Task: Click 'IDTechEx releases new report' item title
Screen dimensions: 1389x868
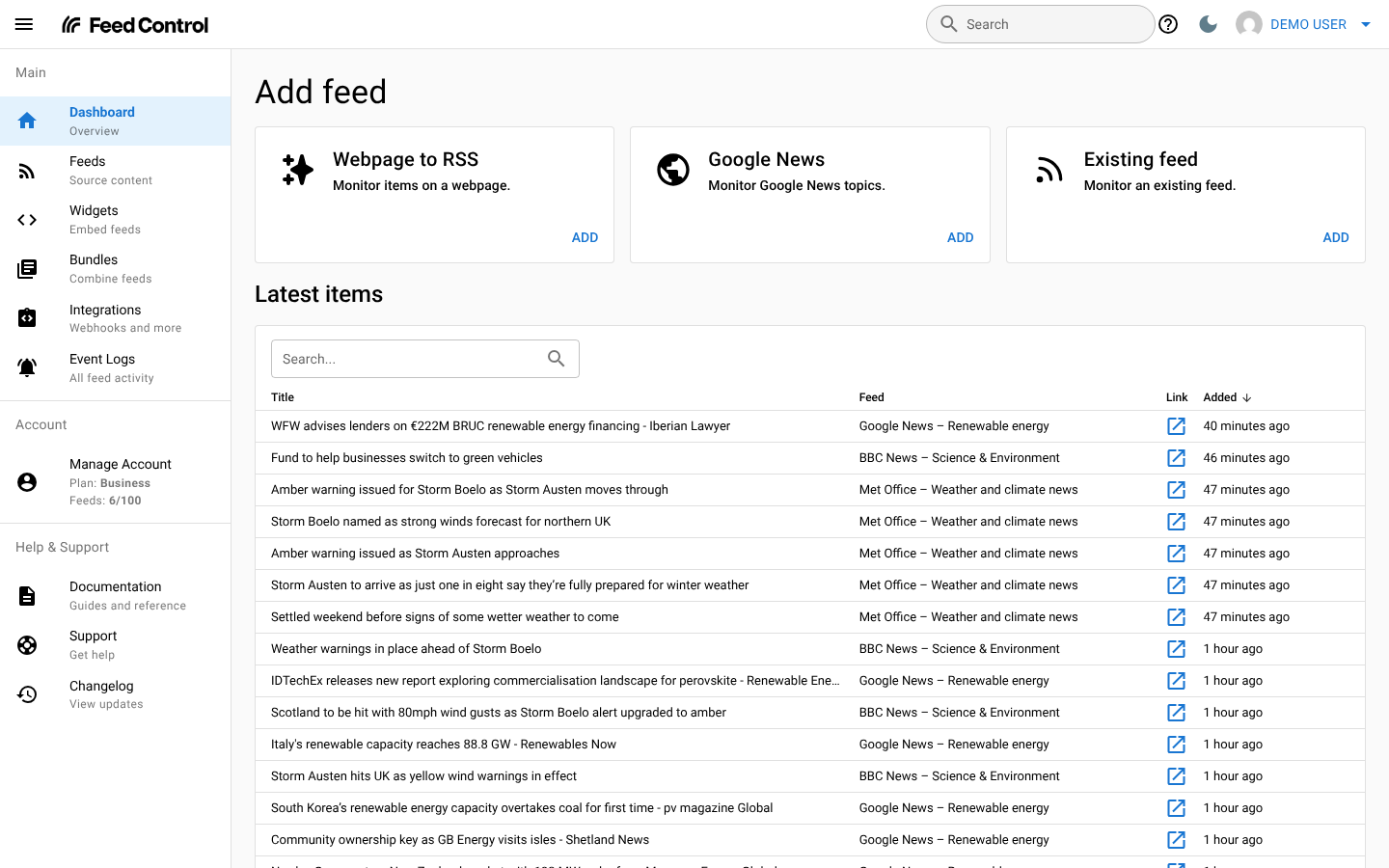Action: 556,681
